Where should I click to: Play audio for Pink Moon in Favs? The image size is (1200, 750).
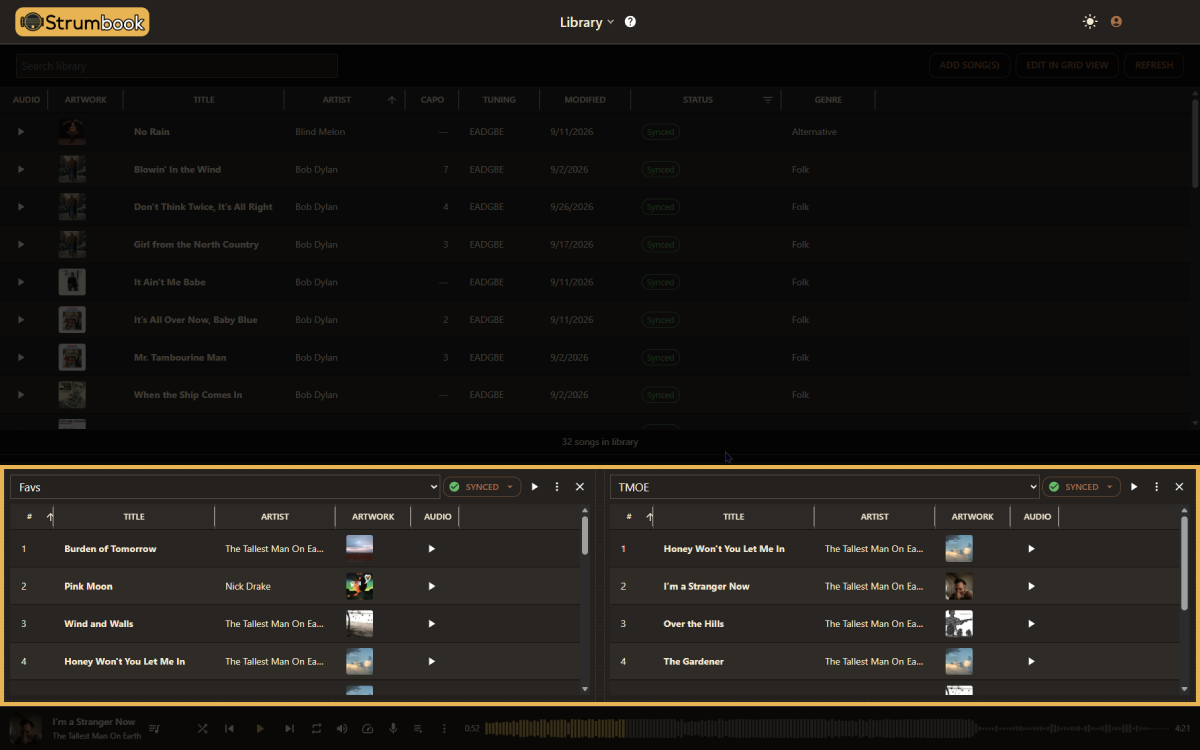pyautogui.click(x=432, y=586)
